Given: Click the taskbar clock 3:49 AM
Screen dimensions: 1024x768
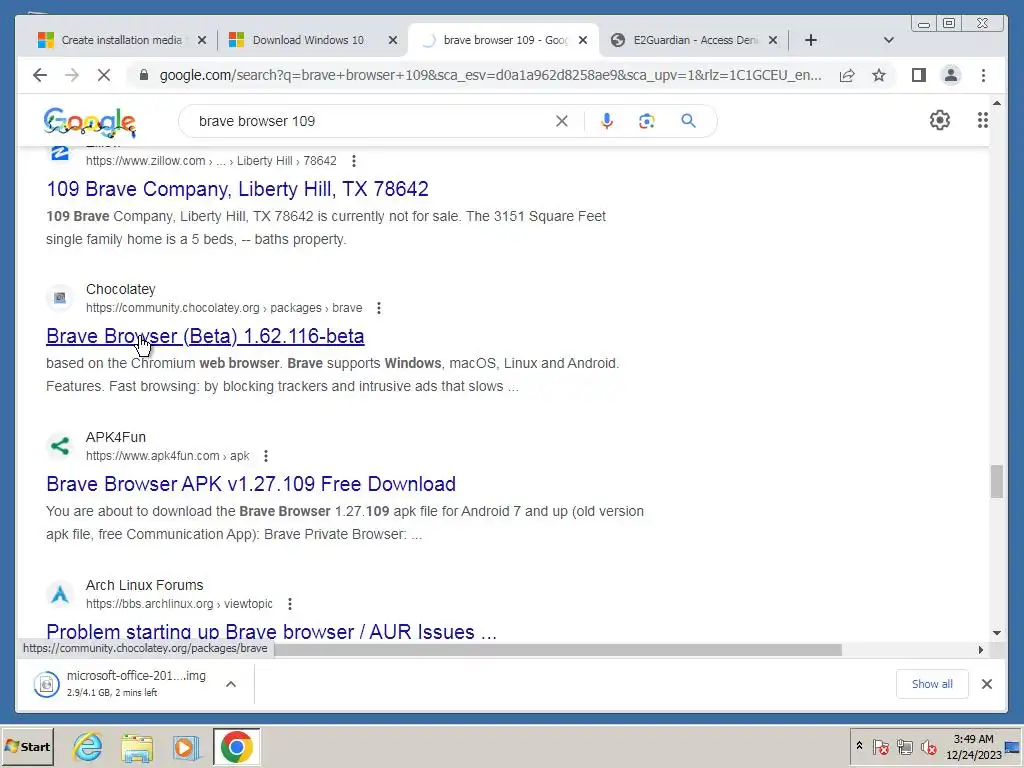Looking at the screenshot, I should pos(973,746).
